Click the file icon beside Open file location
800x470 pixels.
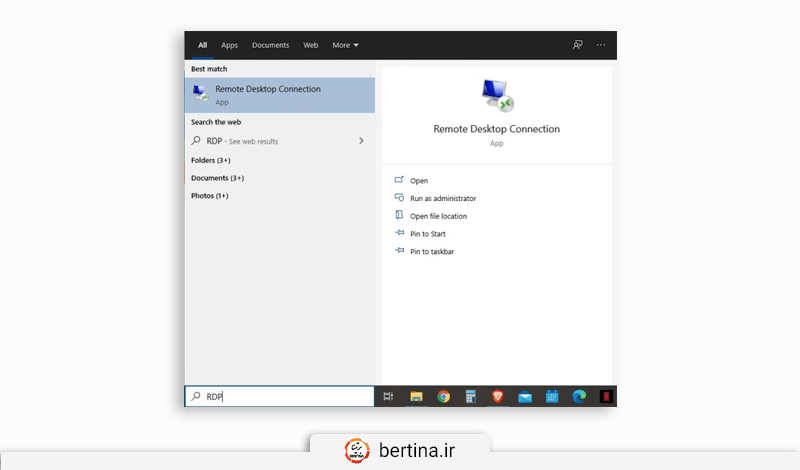pos(399,215)
